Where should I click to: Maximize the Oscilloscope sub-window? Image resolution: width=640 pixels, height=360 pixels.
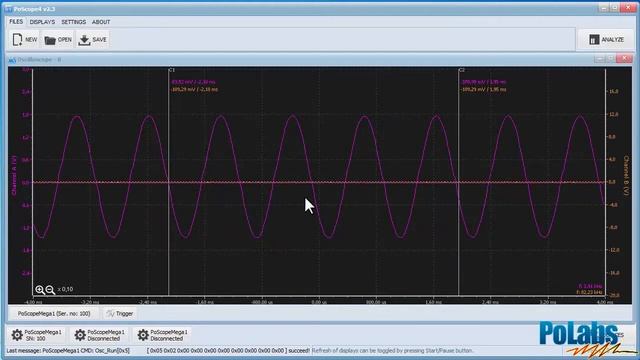click(611, 59)
